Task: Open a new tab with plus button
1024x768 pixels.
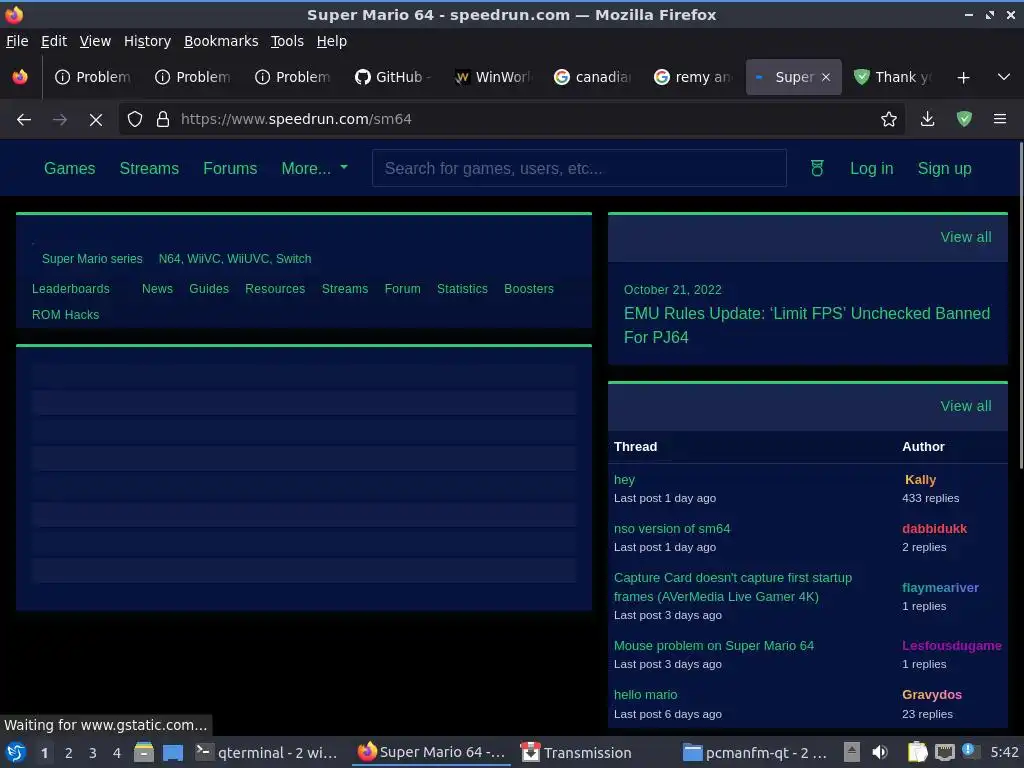Action: (x=963, y=78)
